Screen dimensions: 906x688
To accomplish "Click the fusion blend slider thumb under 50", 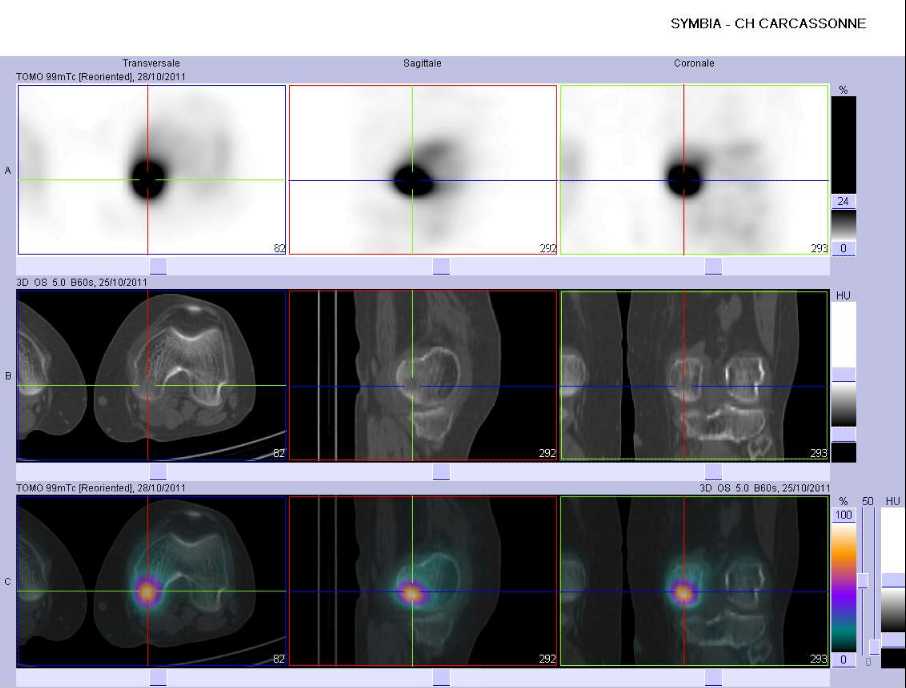I will (x=863, y=581).
